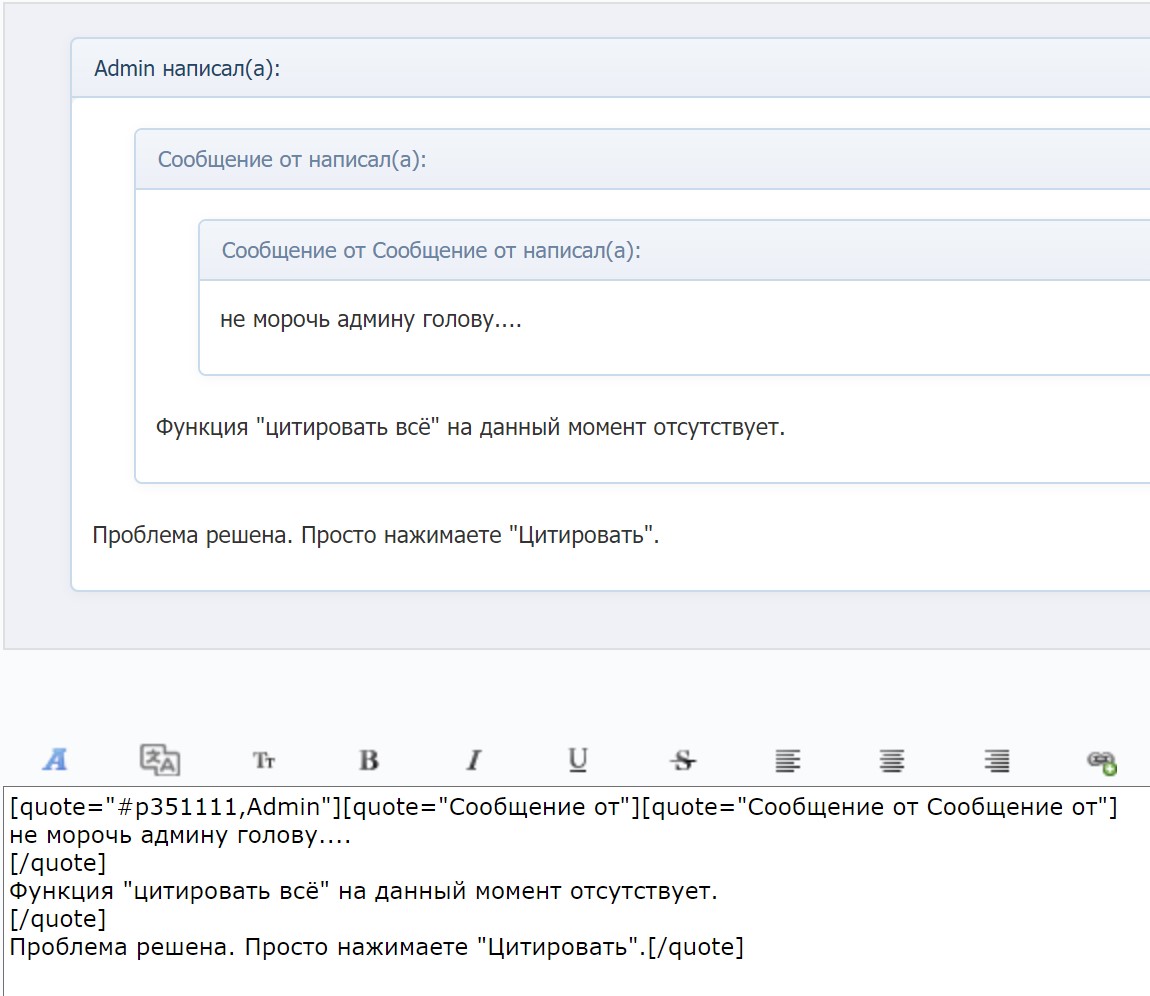The width and height of the screenshot is (1150, 996).
Task: Toggle bold formatting
Action: (369, 761)
